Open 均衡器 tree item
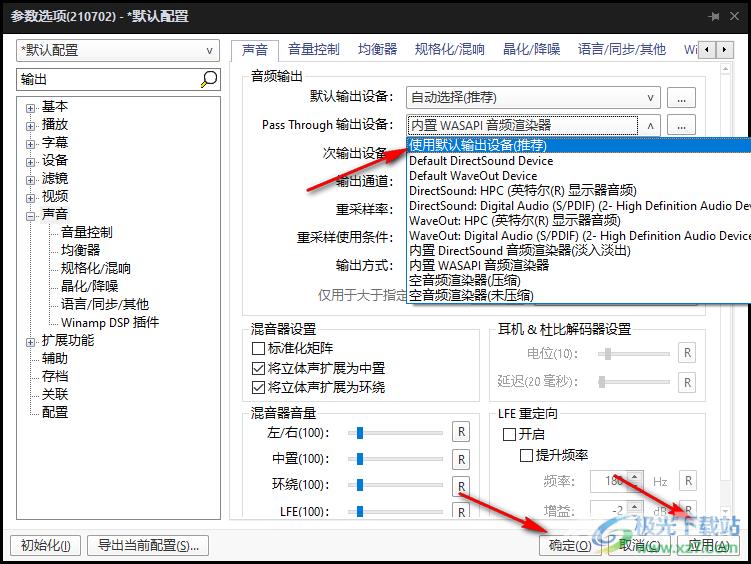This screenshot has height=564, width=751. [x=80, y=250]
